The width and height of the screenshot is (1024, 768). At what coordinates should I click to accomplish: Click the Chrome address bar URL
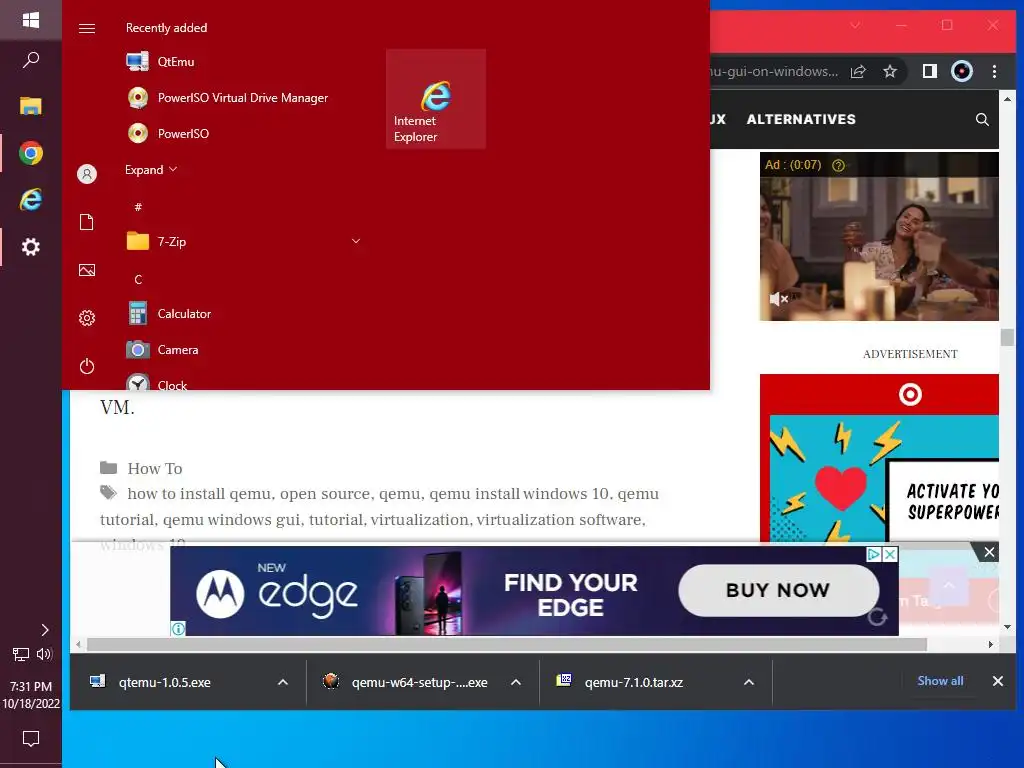coord(775,71)
